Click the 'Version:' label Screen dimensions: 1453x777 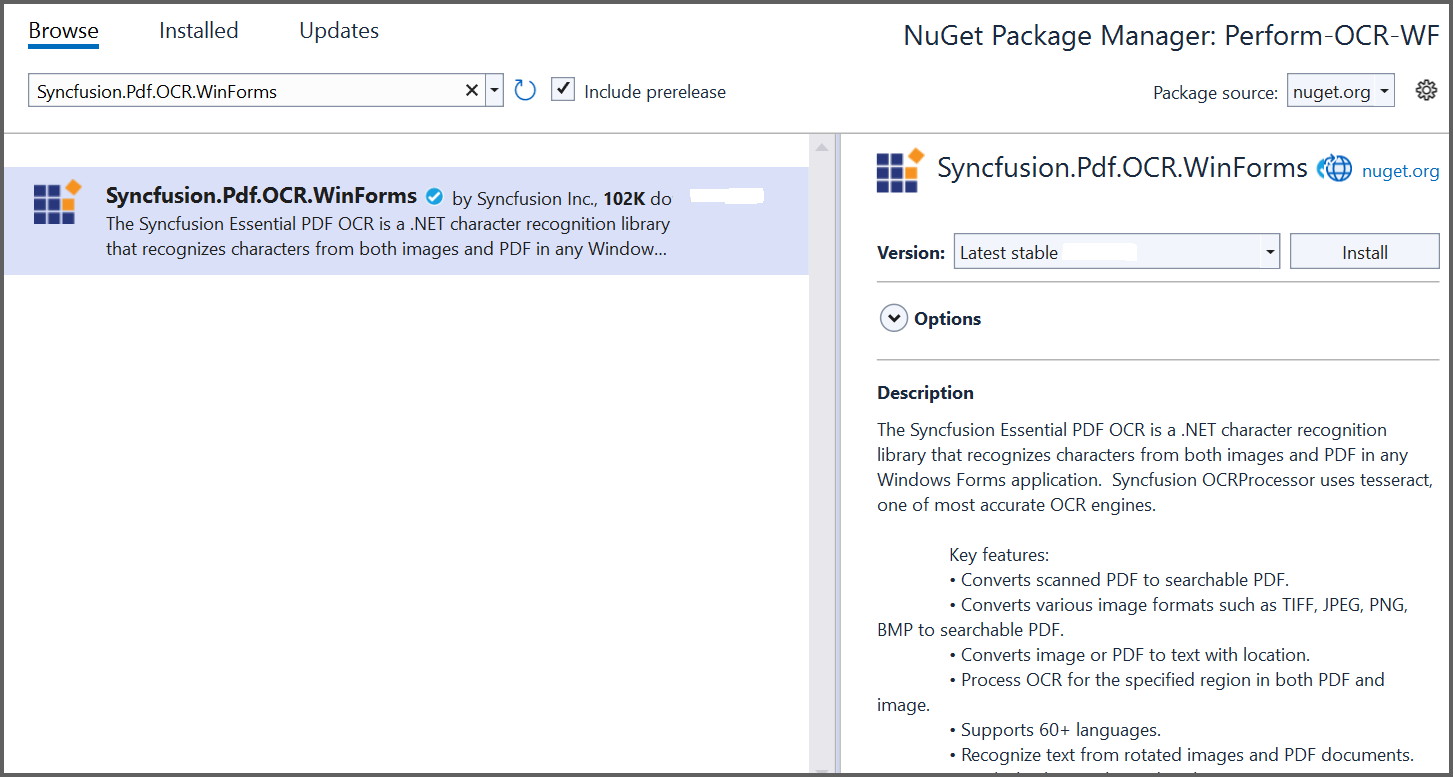pos(910,253)
